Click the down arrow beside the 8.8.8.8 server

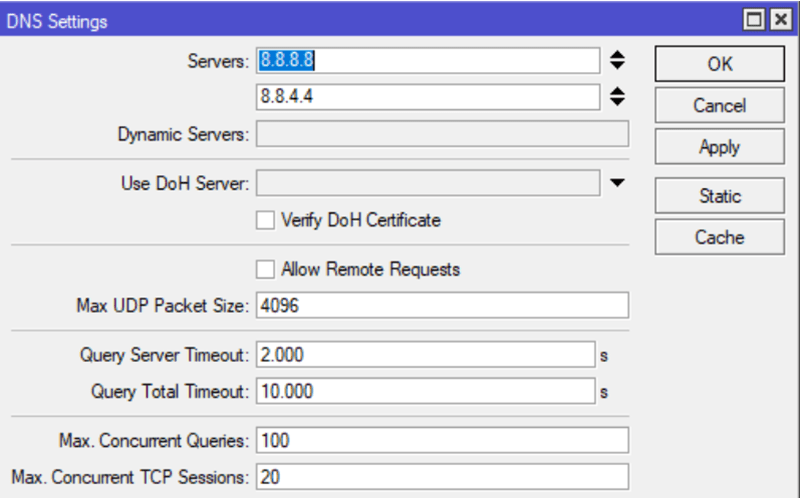(617, 67)
